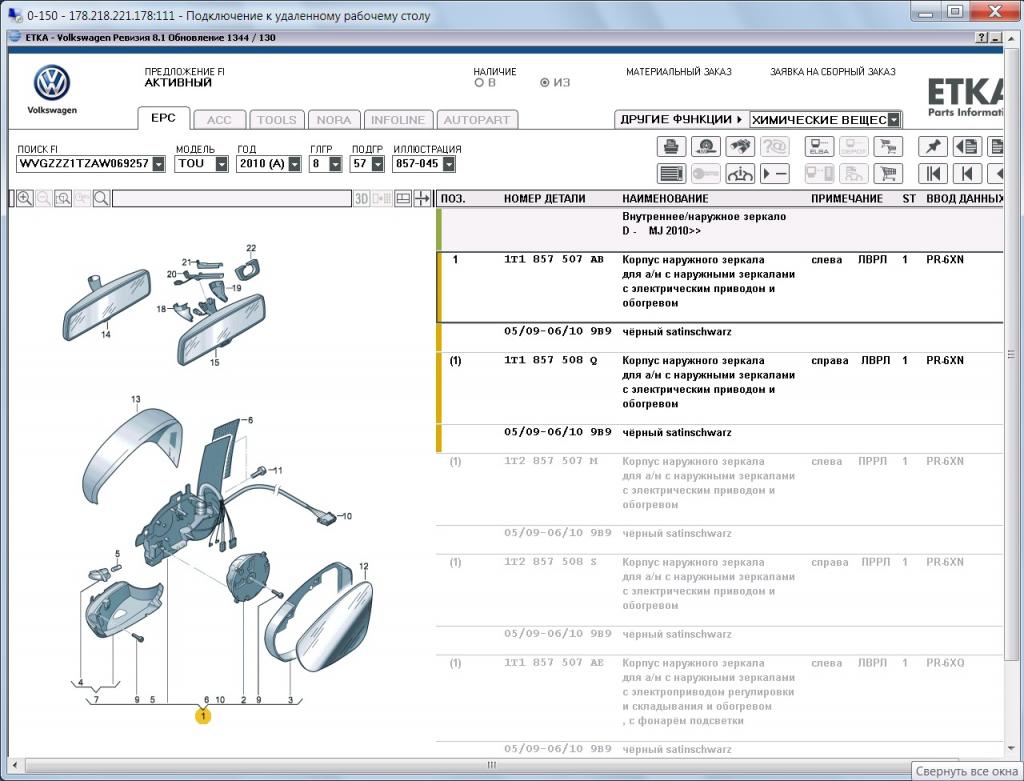
Task: Click header row Внутреннее/наружное зеркало
Action: pyautogui.click(x=720, y=230)
